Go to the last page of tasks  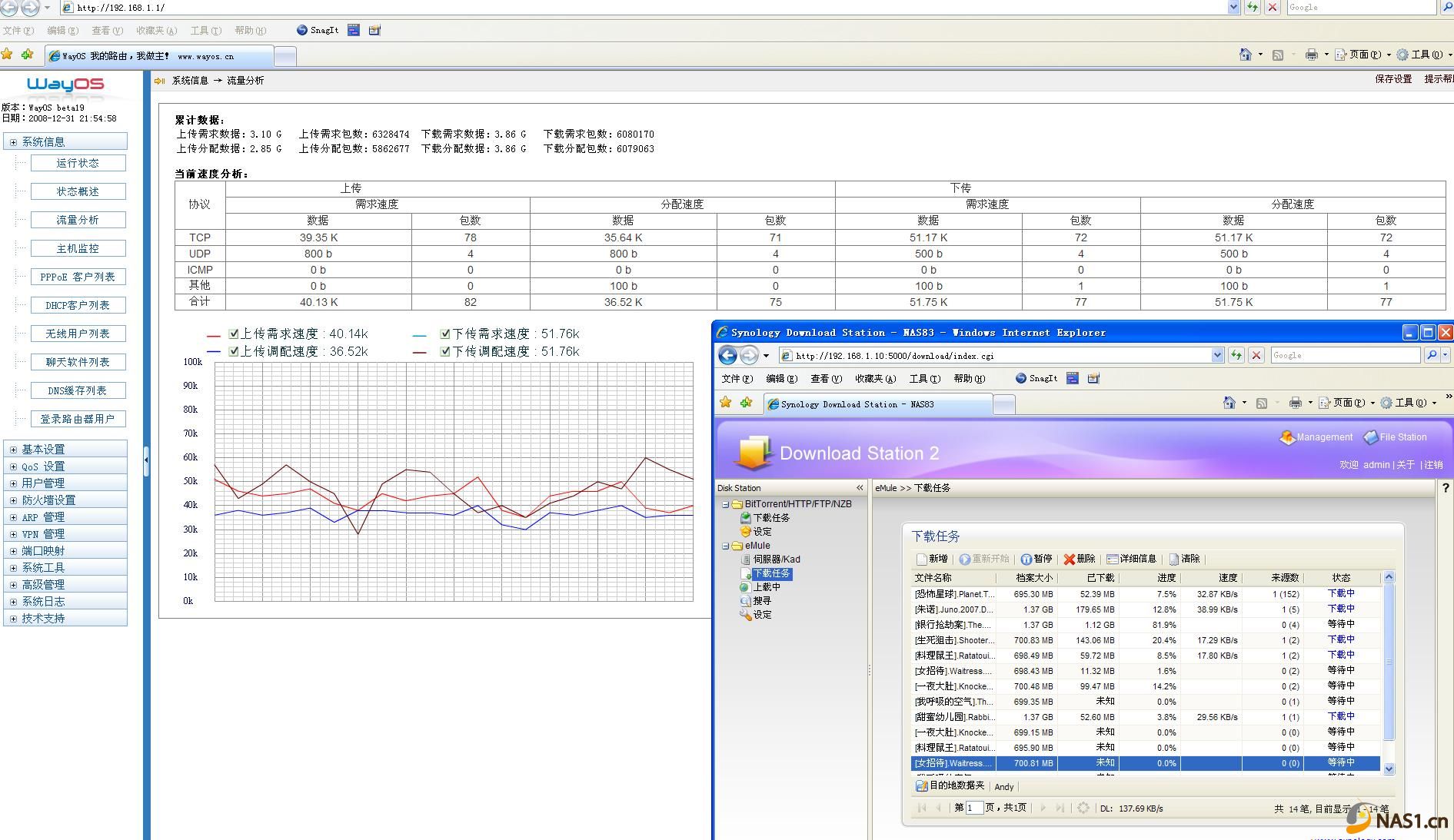[1060, 808]
